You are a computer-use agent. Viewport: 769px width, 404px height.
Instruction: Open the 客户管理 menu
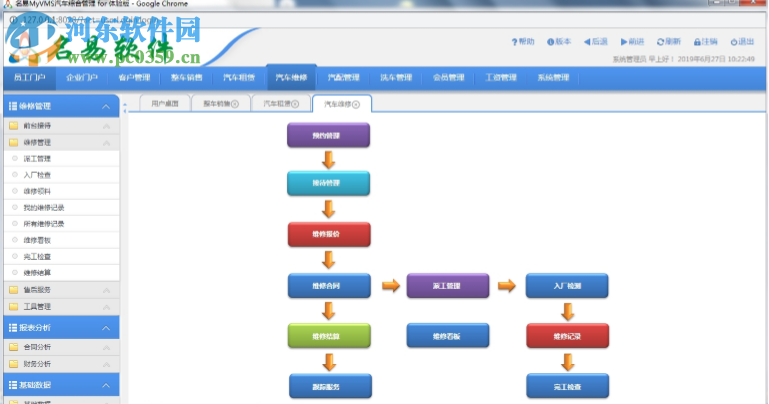point(134,77)
